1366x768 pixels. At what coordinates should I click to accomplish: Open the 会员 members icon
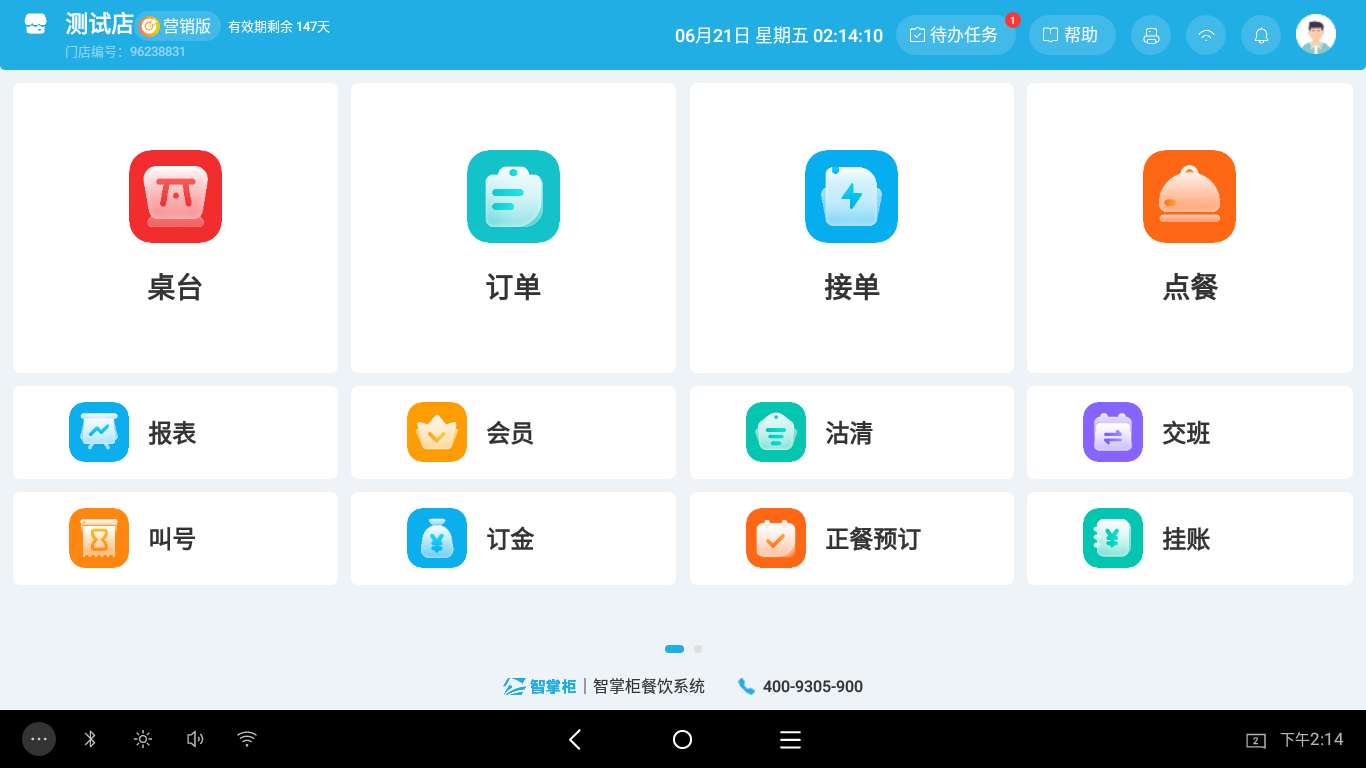pos(437,432)
